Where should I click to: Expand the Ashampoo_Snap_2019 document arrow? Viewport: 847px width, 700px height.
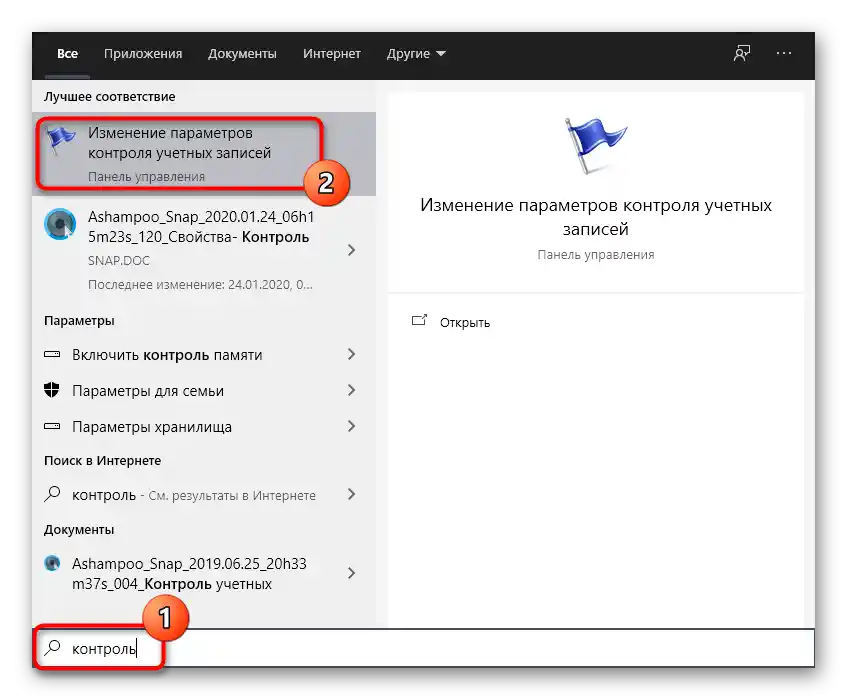tap(352, 573)
